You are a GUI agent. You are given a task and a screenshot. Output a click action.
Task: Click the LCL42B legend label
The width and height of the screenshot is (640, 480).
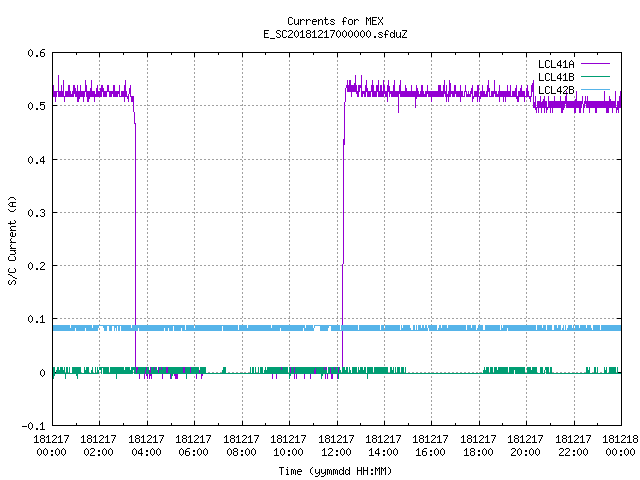(556, 90)
